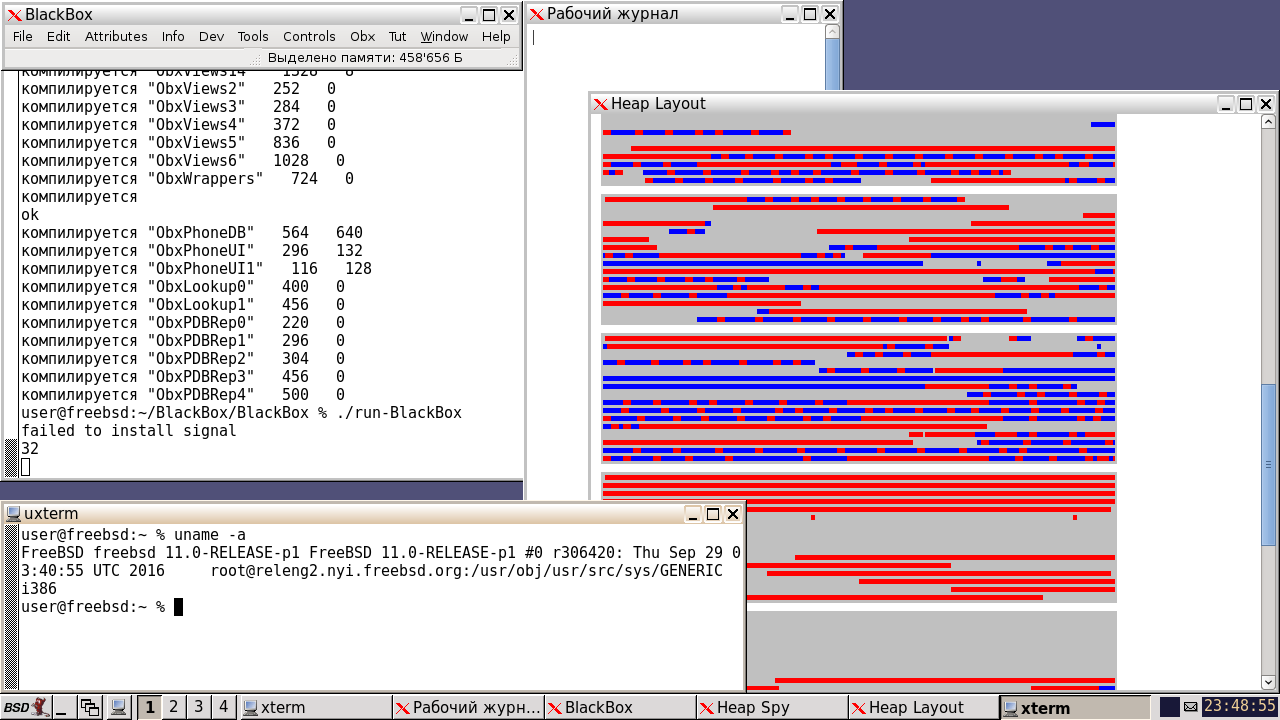This screenshot has height=720, width=1280.
Task: Click the show desktop icon in taskbar
Action: (62, 707)
